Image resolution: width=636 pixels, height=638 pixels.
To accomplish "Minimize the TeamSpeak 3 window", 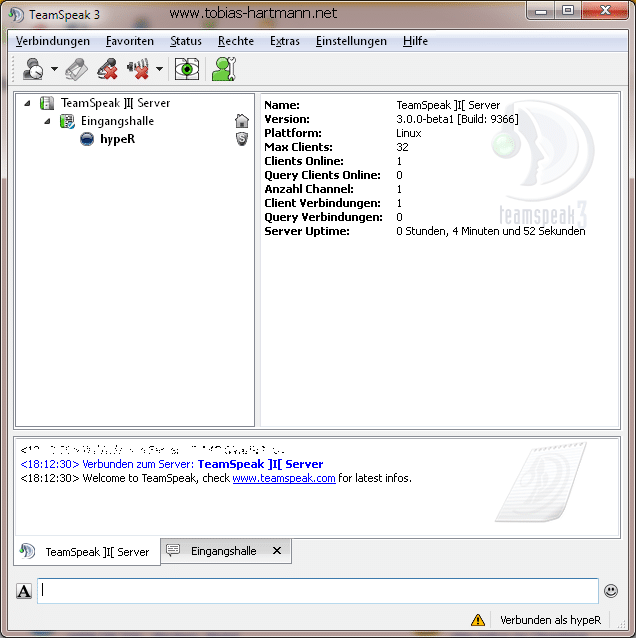I will pos(541,11).
